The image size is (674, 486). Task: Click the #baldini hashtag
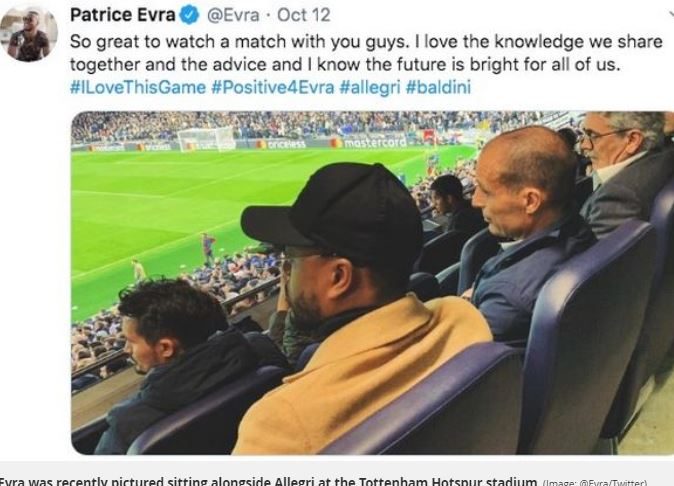pyautogui.click(x=438, y=87)
